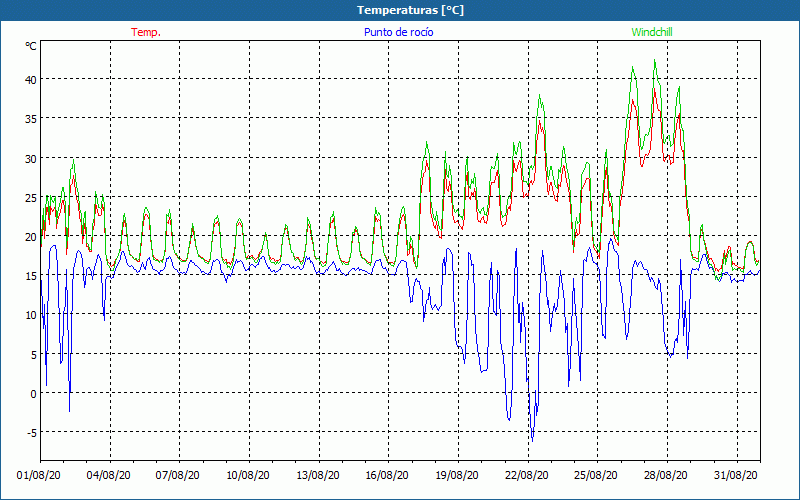The image size is (800, 500).
Task: Click the 31/08/20 date label
Action: (x=736, y=475)
